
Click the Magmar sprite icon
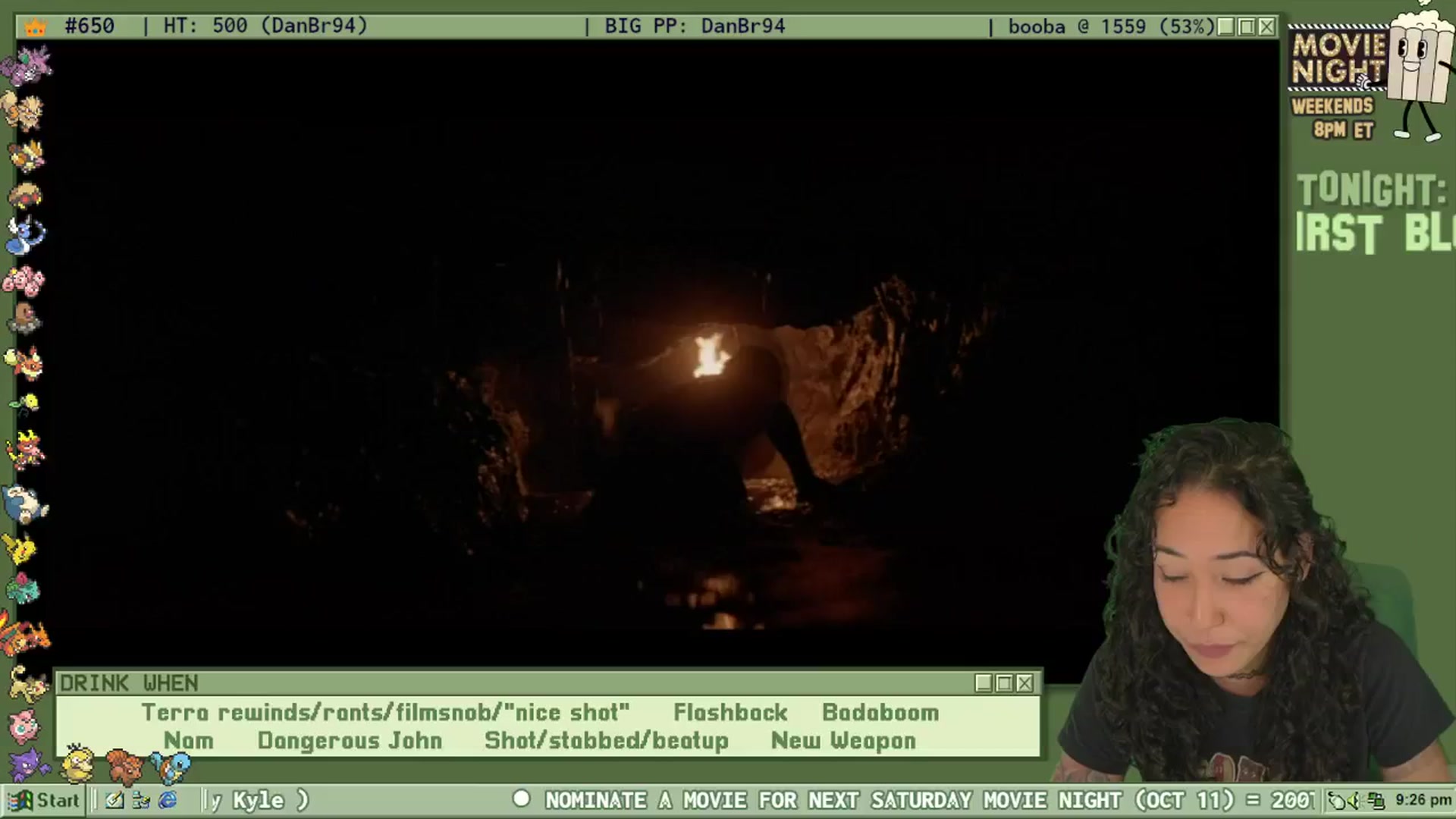27,449
